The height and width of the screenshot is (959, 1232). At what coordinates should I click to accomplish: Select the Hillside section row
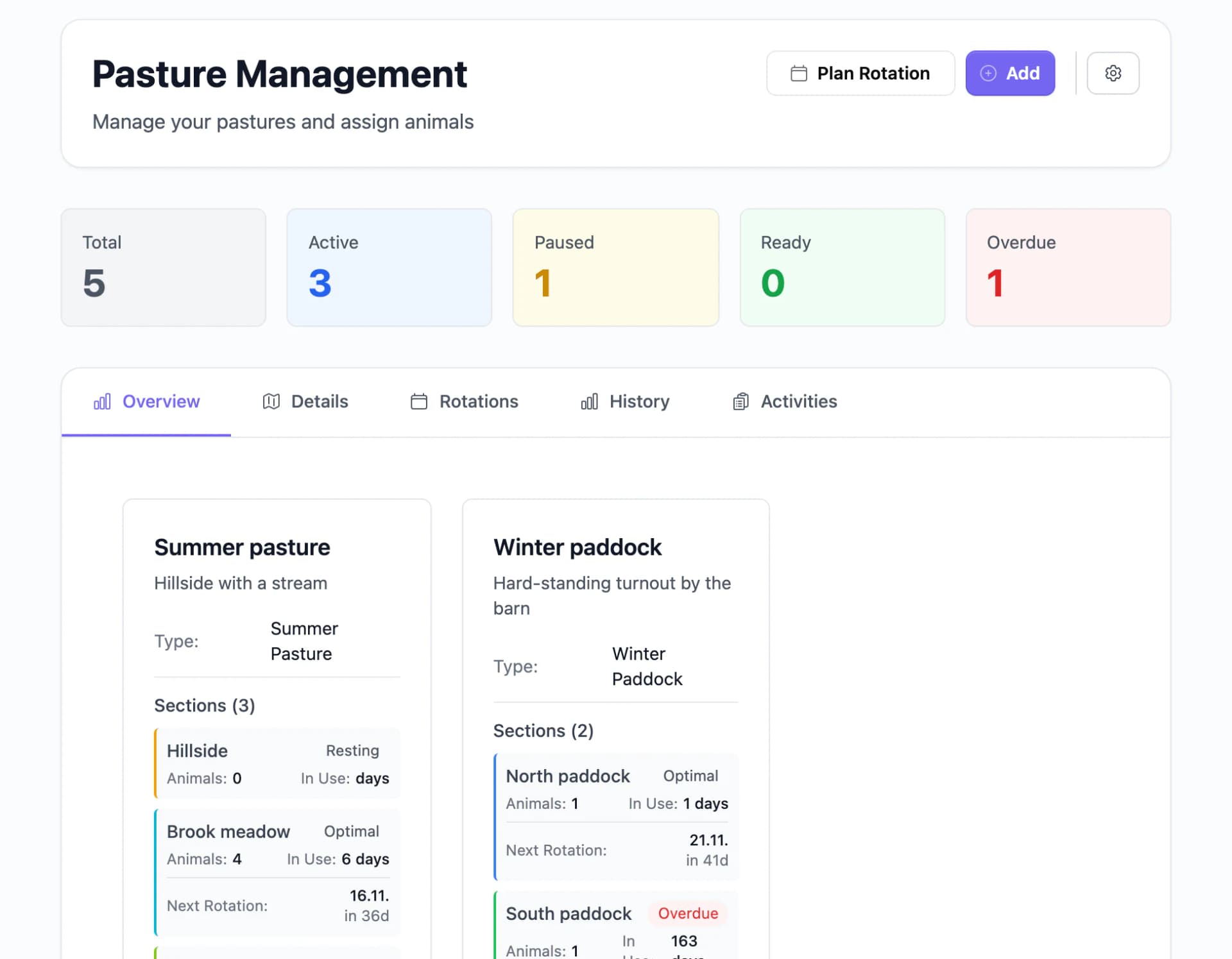[x=277, y=763]
